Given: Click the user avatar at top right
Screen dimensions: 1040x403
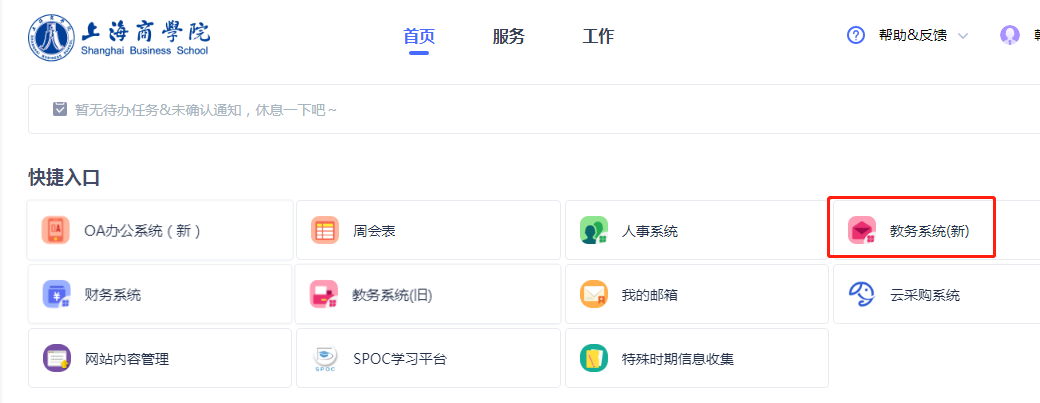Looking at the screenshot, I should pyautogui.click(x=1009, y=36).
